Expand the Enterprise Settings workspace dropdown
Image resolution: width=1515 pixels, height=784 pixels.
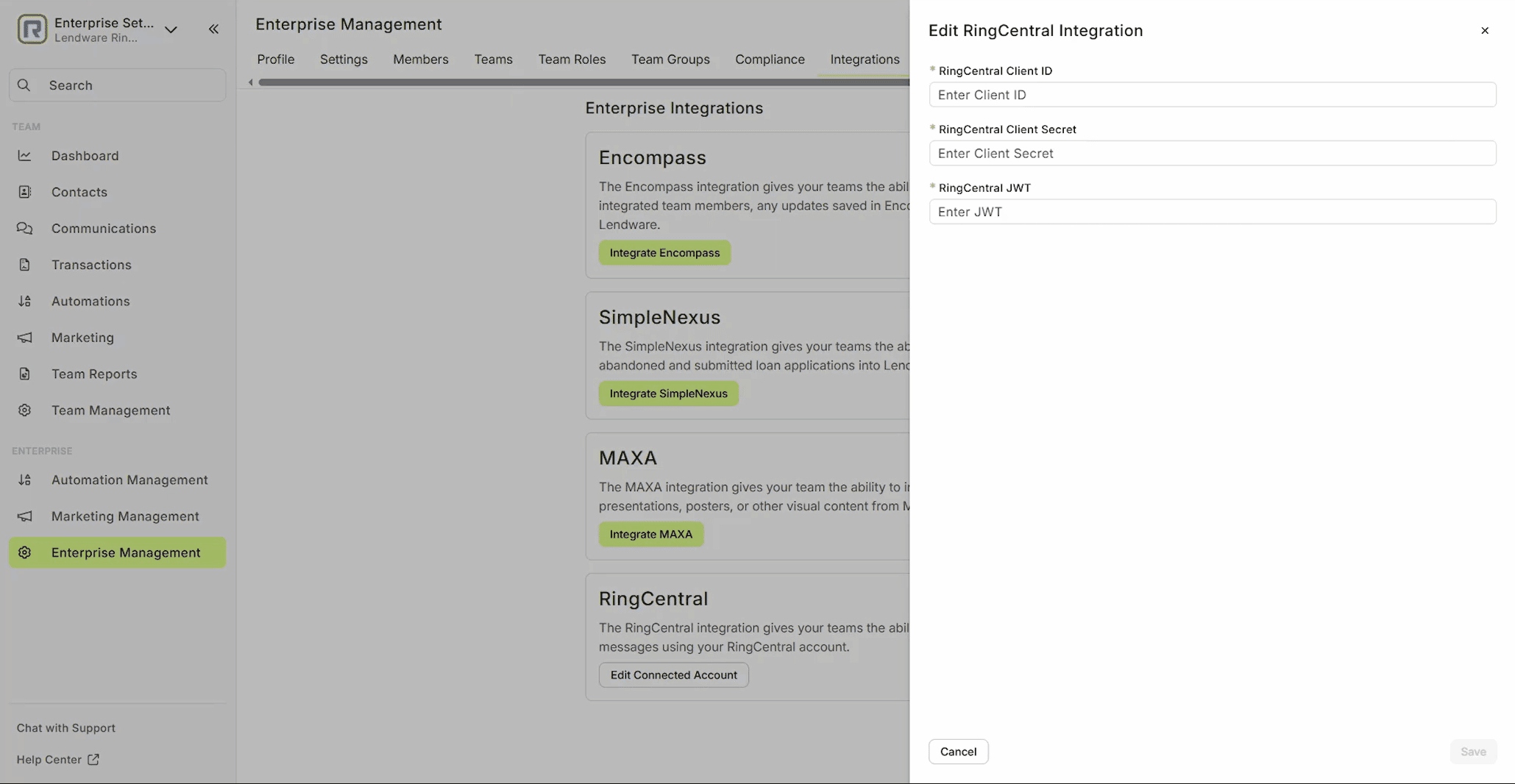coord(171,29)
